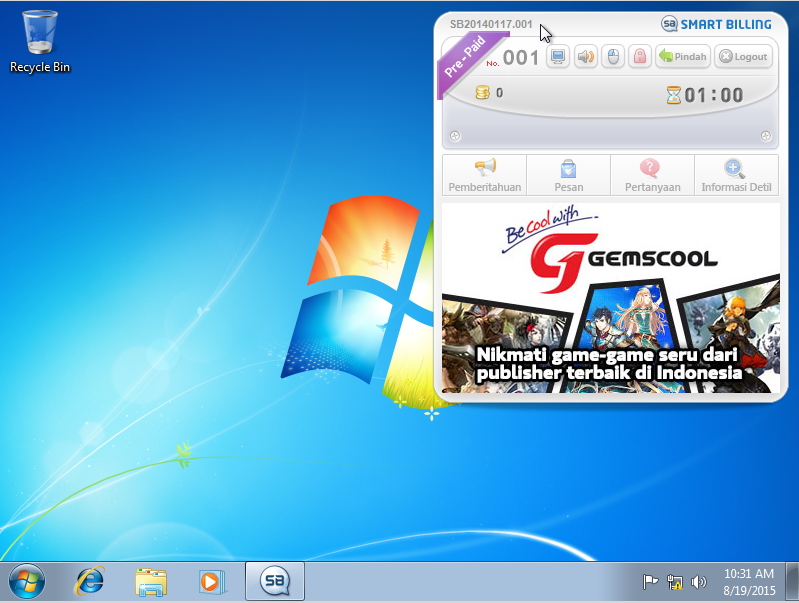Click the hourglass timer icon
The width and height of the screenshot is (799, 603).
point(674,95)
